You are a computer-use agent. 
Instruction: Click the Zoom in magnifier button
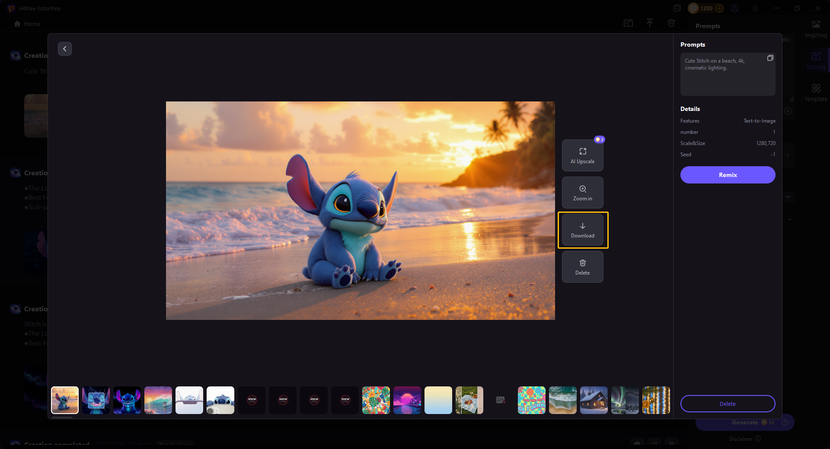pyautogui.click(x=582, y=193)
